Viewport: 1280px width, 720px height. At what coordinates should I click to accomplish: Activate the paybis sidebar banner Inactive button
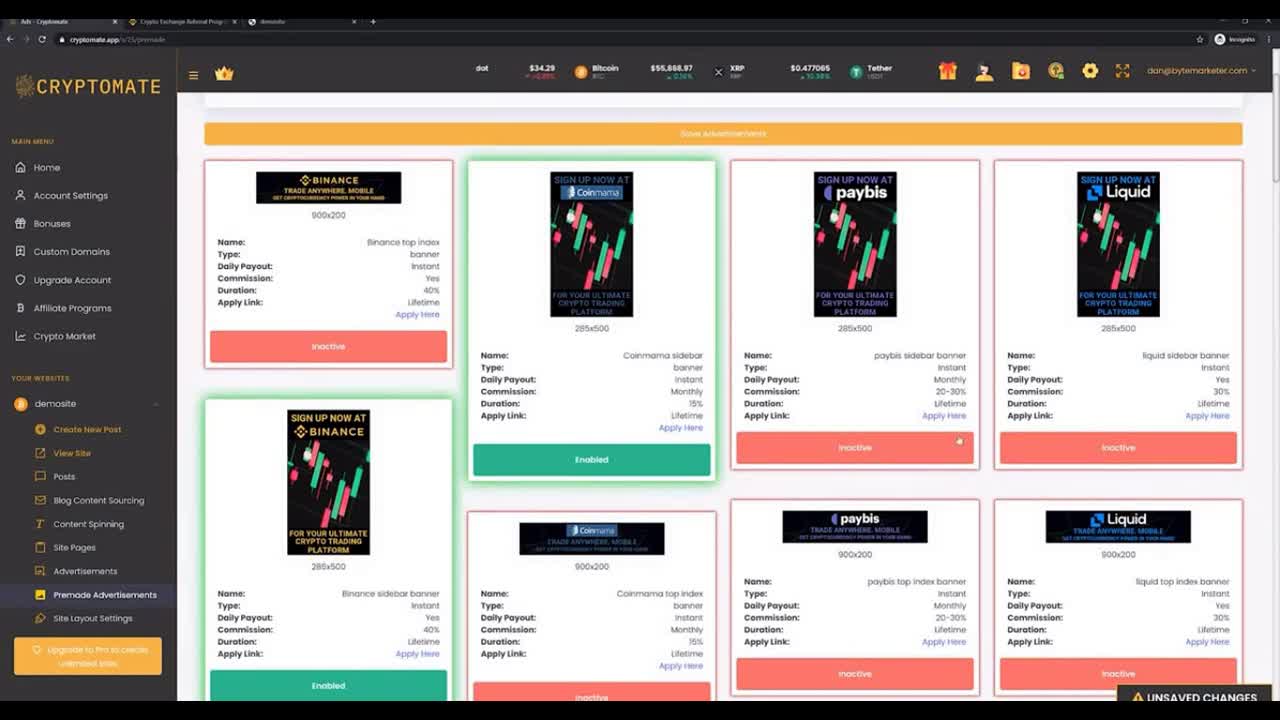[x=855, y=448]
